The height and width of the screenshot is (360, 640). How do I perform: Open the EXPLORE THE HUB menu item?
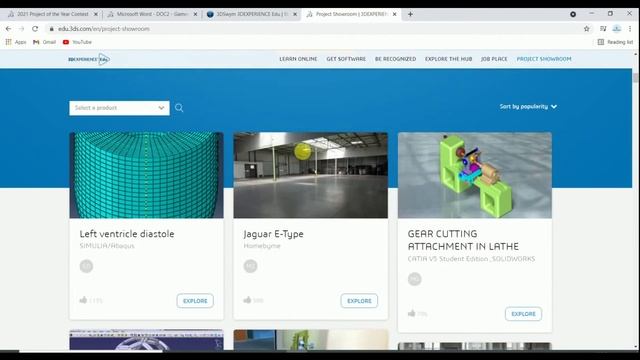pyautogui.click(x=448, y=59)
